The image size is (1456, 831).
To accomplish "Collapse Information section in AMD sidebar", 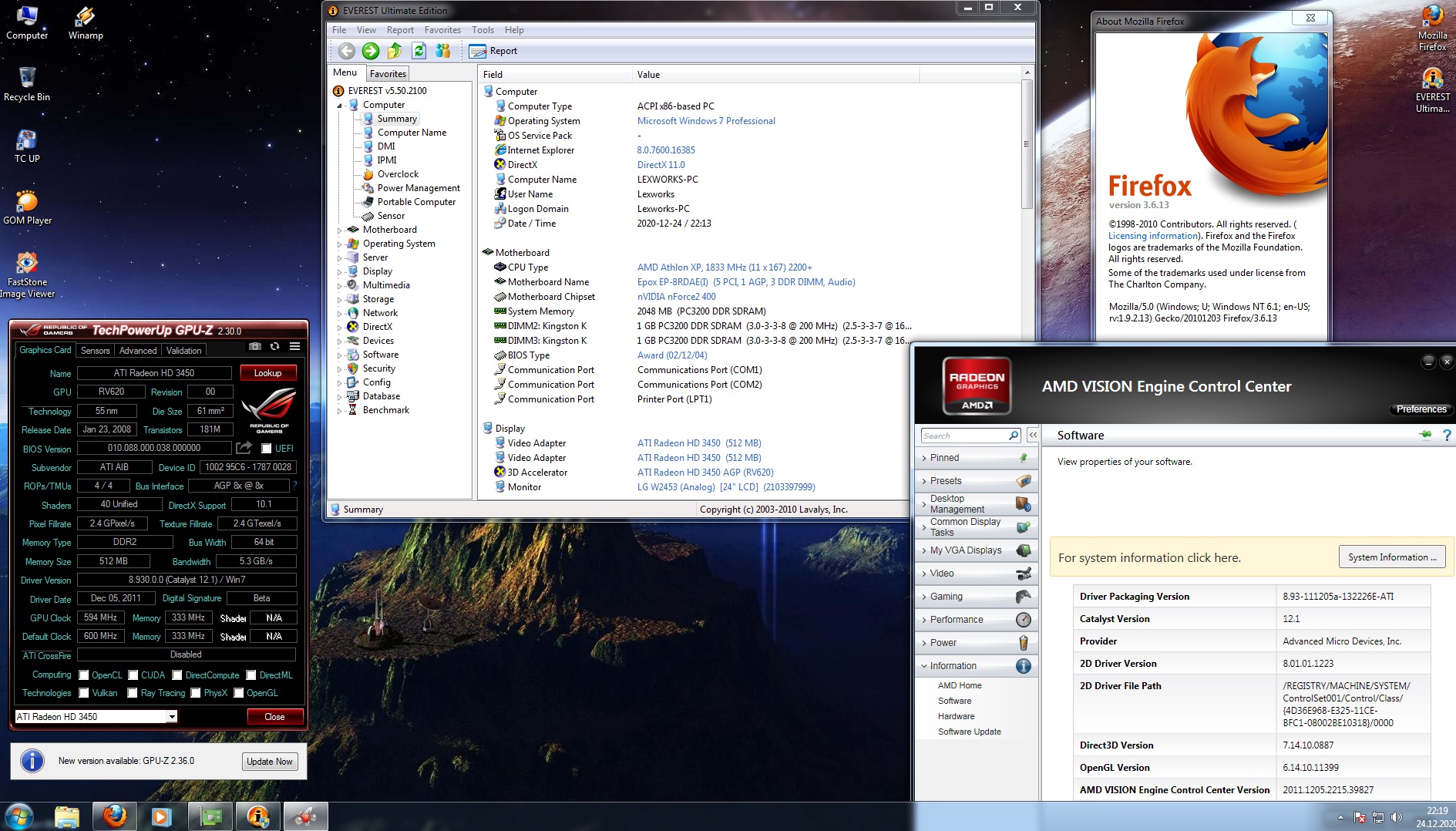I will click(x=977, y=666).
